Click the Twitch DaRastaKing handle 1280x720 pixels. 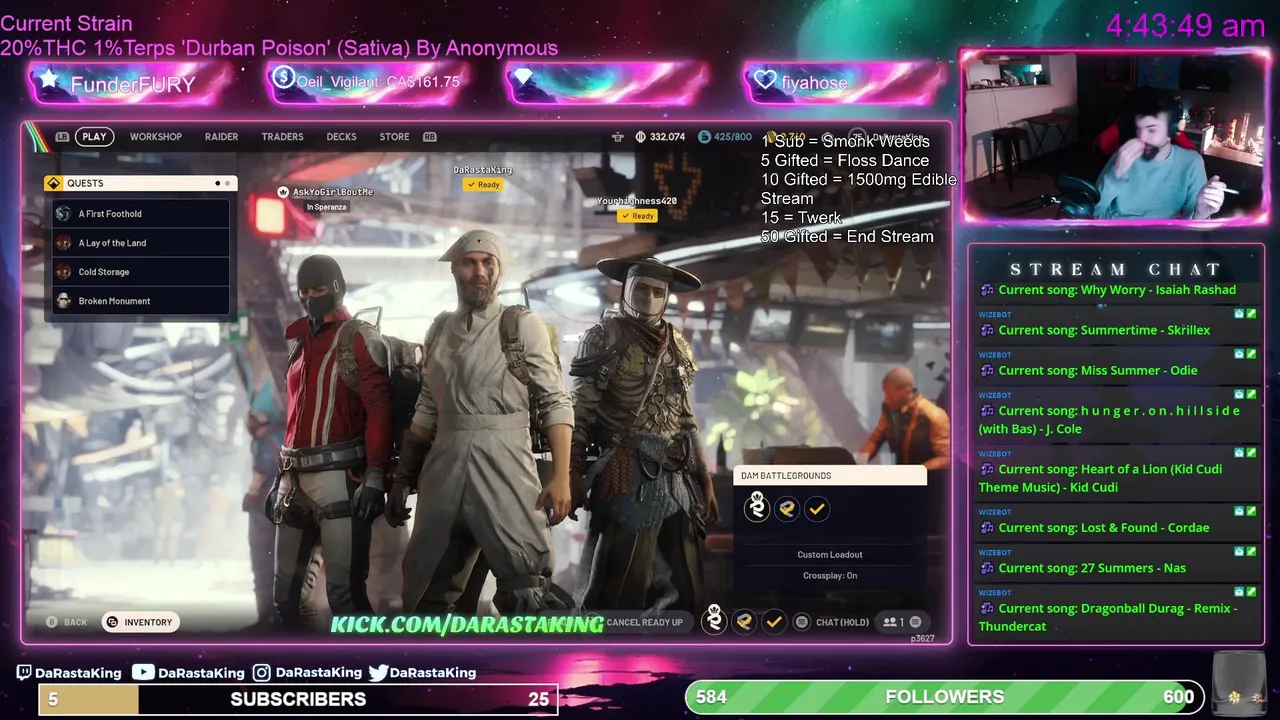tap(69, 673)
